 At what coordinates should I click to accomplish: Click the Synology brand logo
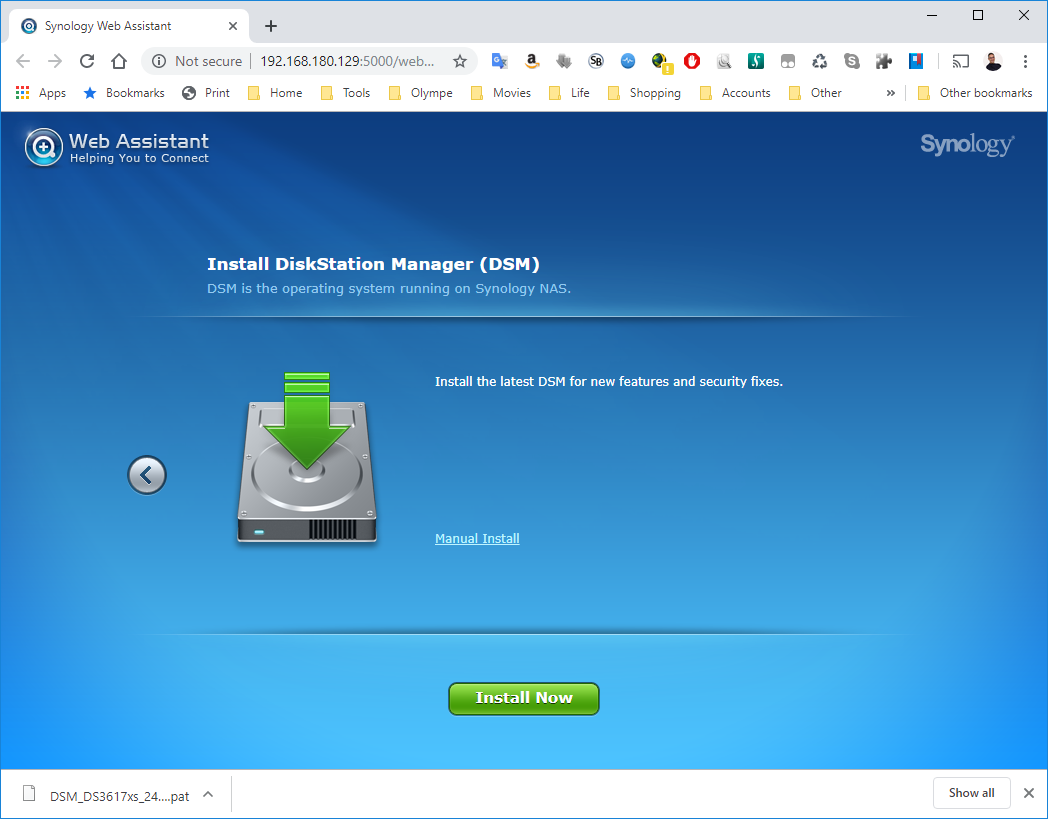tap(967, 144)
